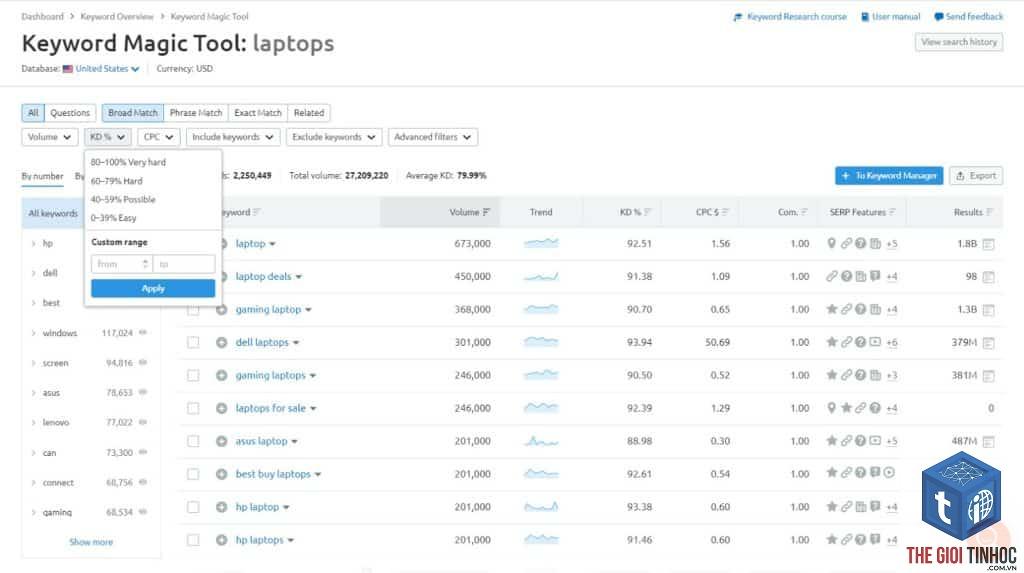Sort table by Results column icon
This screenshot has height=573, width=1024.
pyautogui.click(x=990, y=212)
